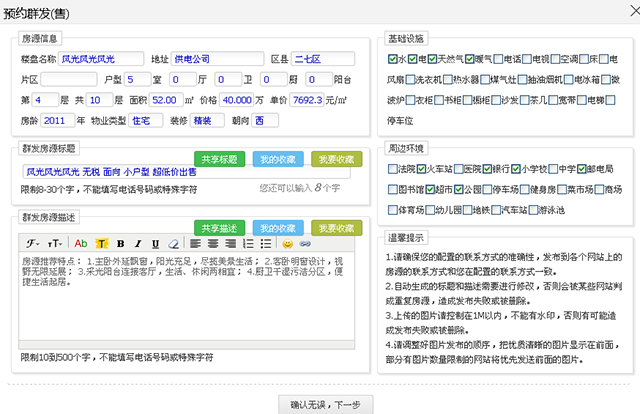The image size is (640, 414).
Task: Open the 装修 field showing 精装
Action: 207,120
